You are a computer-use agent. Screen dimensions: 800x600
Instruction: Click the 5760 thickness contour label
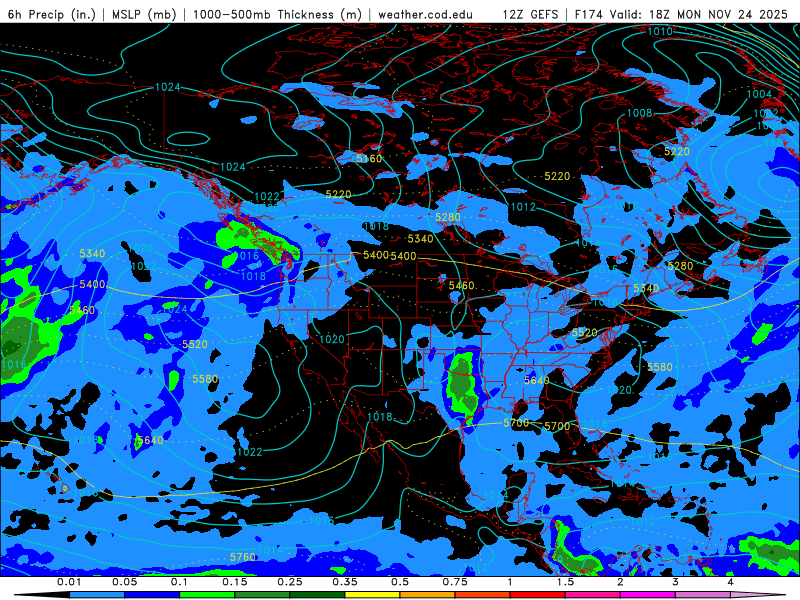pyautogui.click(x=242, y=557)
